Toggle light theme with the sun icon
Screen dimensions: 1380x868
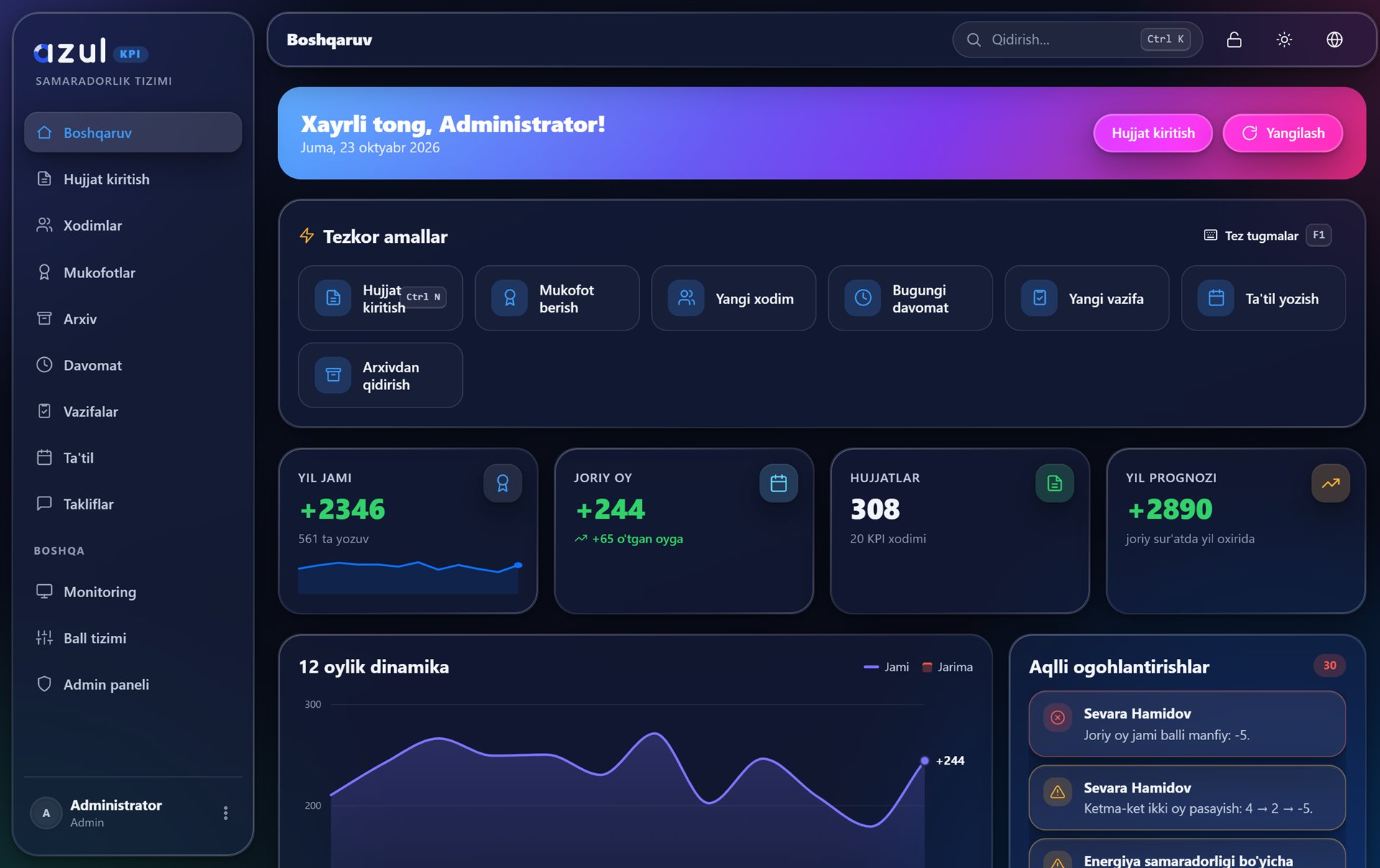[x=1284, y=40]
